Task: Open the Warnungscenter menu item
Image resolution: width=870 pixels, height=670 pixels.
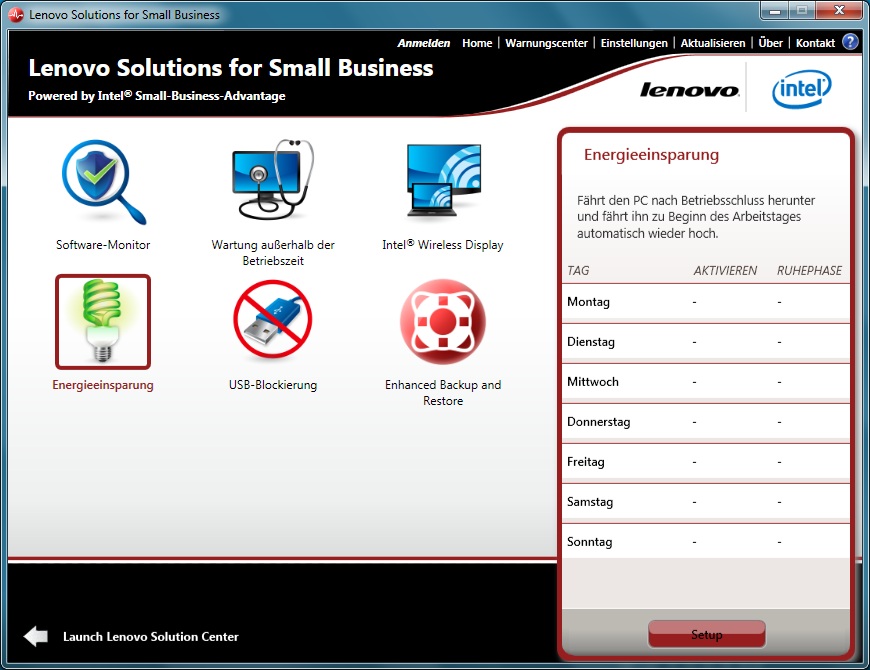Action: click(546, 43)
